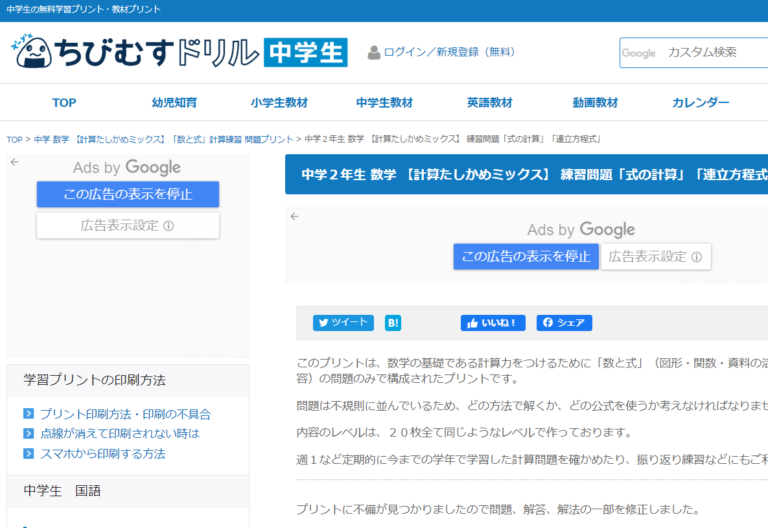768x528 pixels.
Task: Click arrow icon beside 点線が消えて link
Action: pyautogui.click(x=28, y=433)
